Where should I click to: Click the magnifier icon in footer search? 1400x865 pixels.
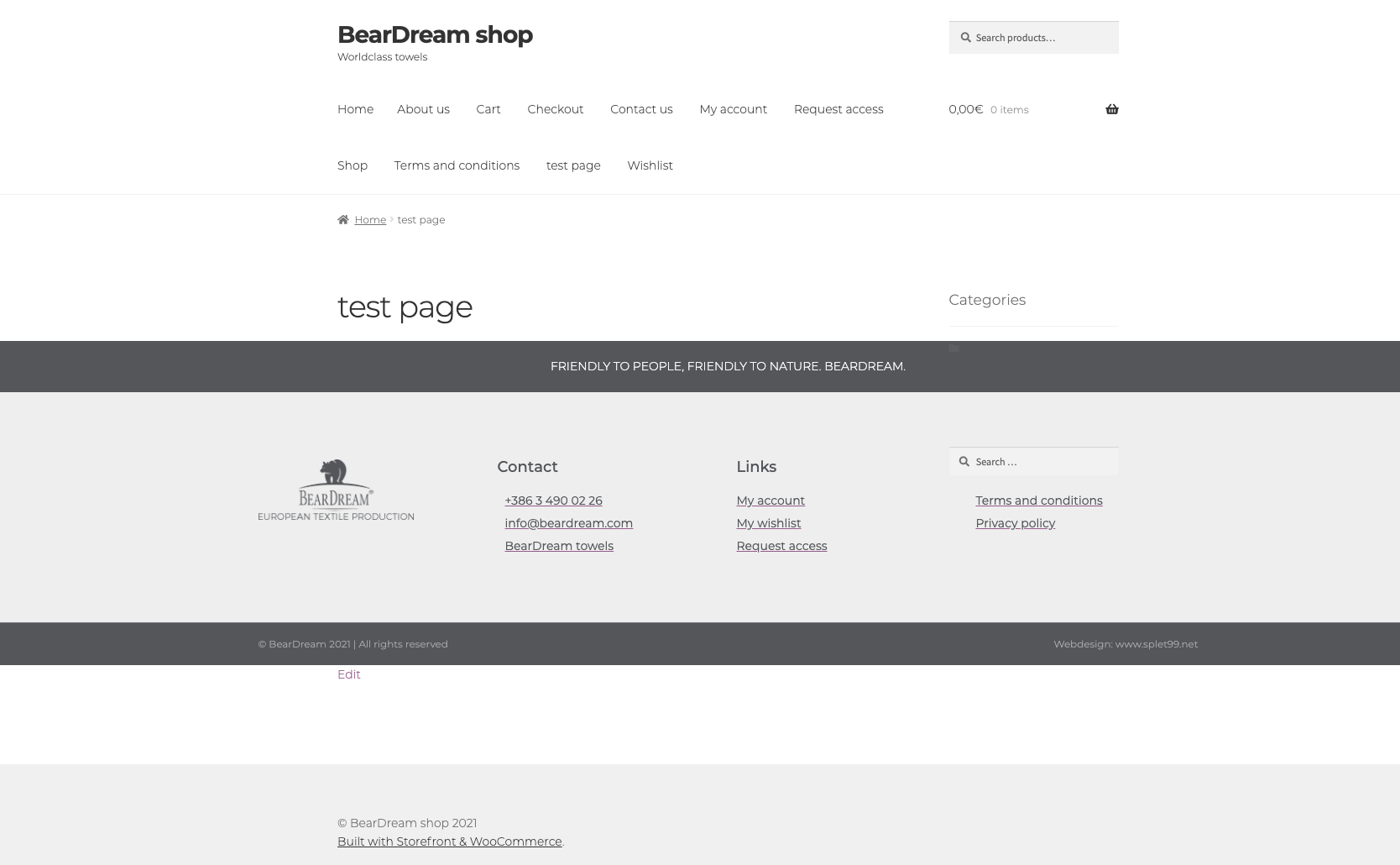coord(964,461)
